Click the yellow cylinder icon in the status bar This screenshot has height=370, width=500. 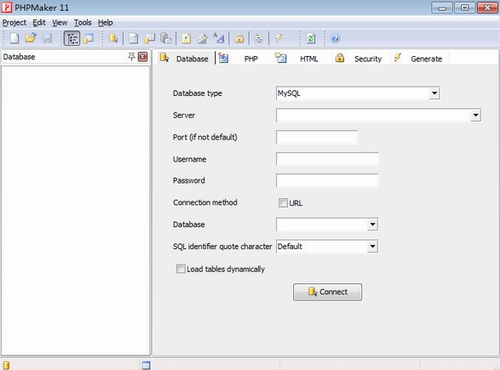6,365
